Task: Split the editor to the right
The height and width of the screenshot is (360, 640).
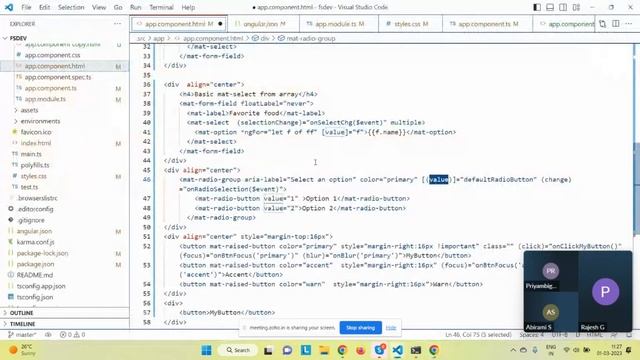Action: (616, 24)
